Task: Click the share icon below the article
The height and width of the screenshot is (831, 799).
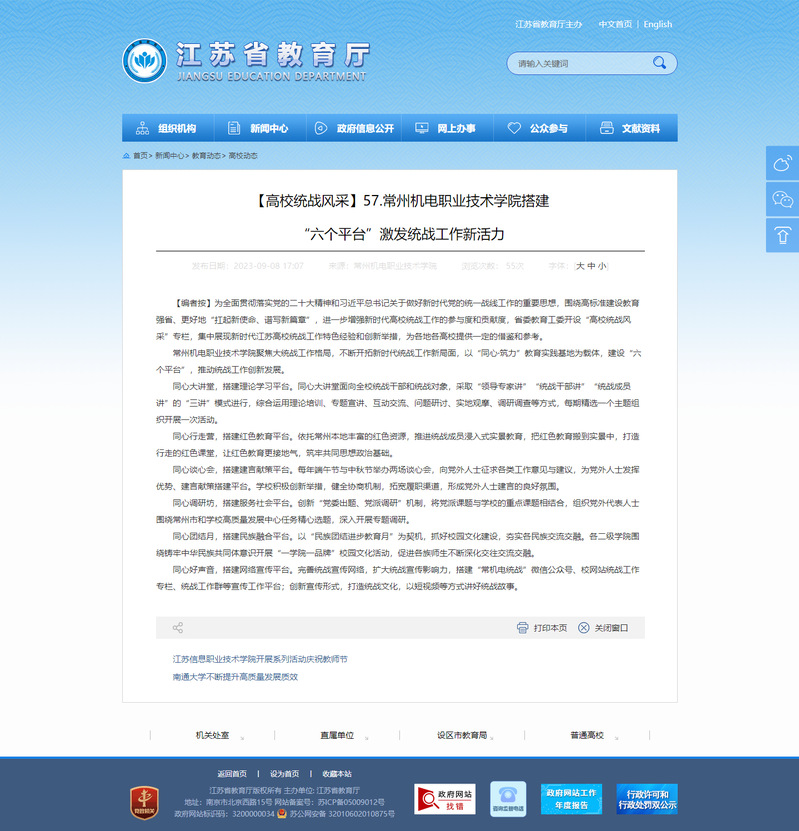Action: coord(178,628)
